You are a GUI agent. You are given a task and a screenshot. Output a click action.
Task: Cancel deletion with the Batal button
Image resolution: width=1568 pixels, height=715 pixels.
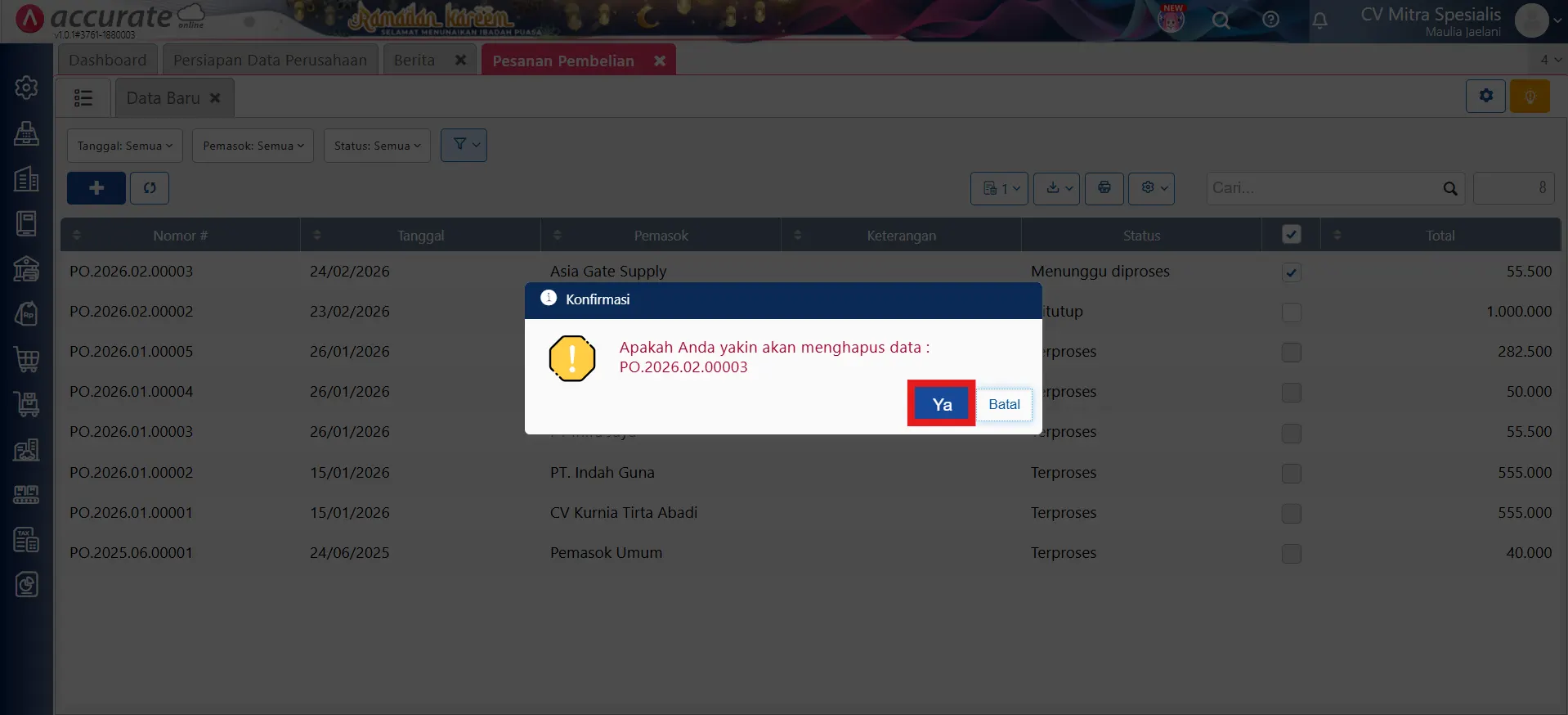point(1004,404)
